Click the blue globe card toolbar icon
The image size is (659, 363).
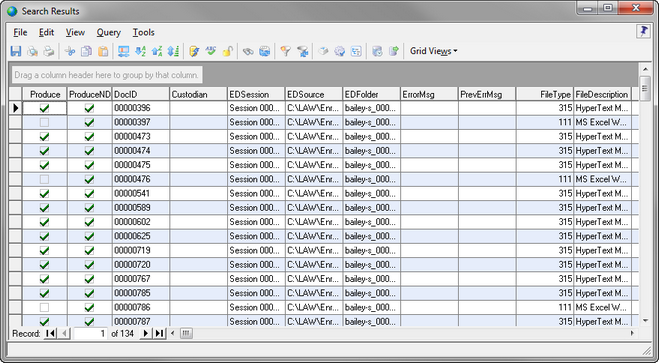264,51
